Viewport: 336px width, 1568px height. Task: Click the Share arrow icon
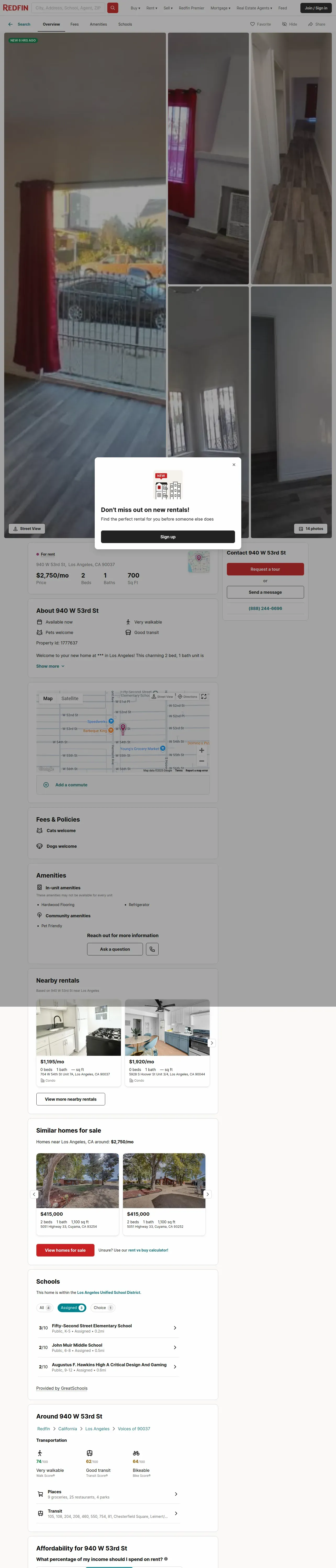(x=310, y=24)
